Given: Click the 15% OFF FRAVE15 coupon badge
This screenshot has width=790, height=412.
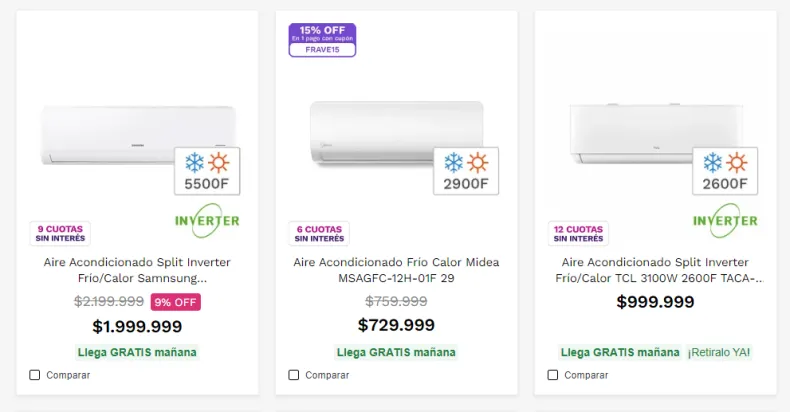Looking at the screenshot, I should coord(322,40).
